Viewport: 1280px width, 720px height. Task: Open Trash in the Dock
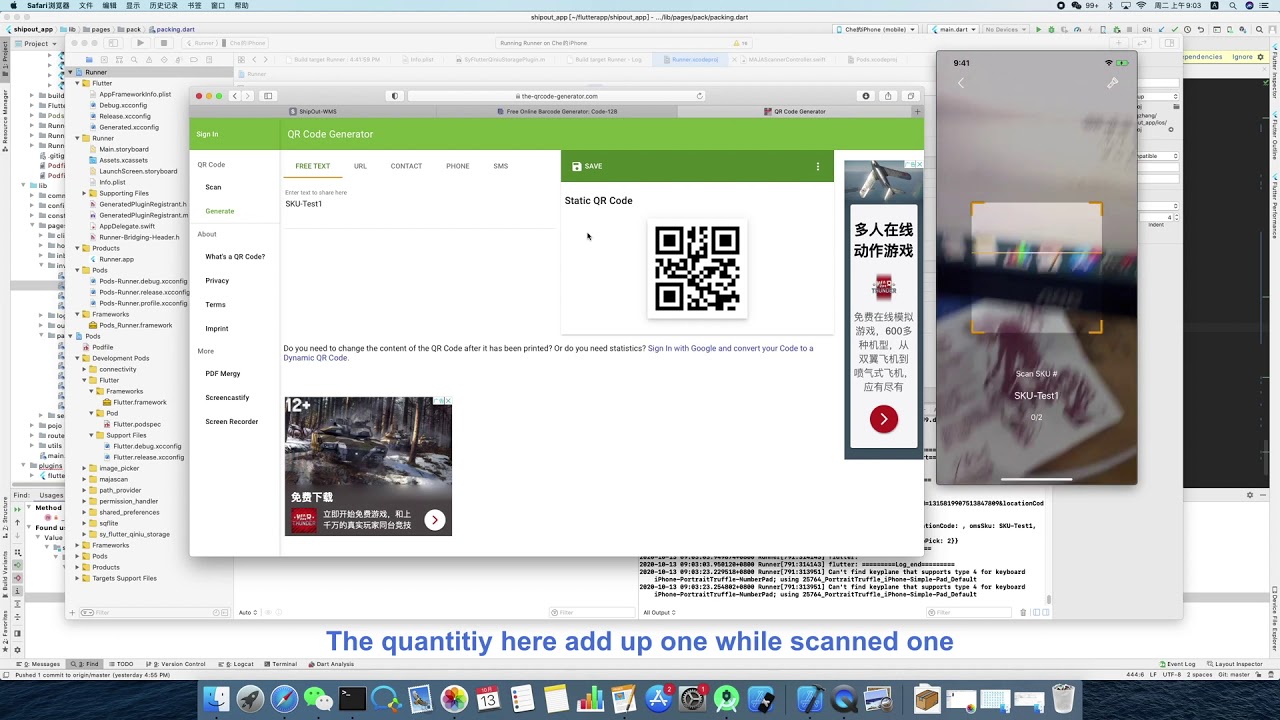tap(1063, 699)
